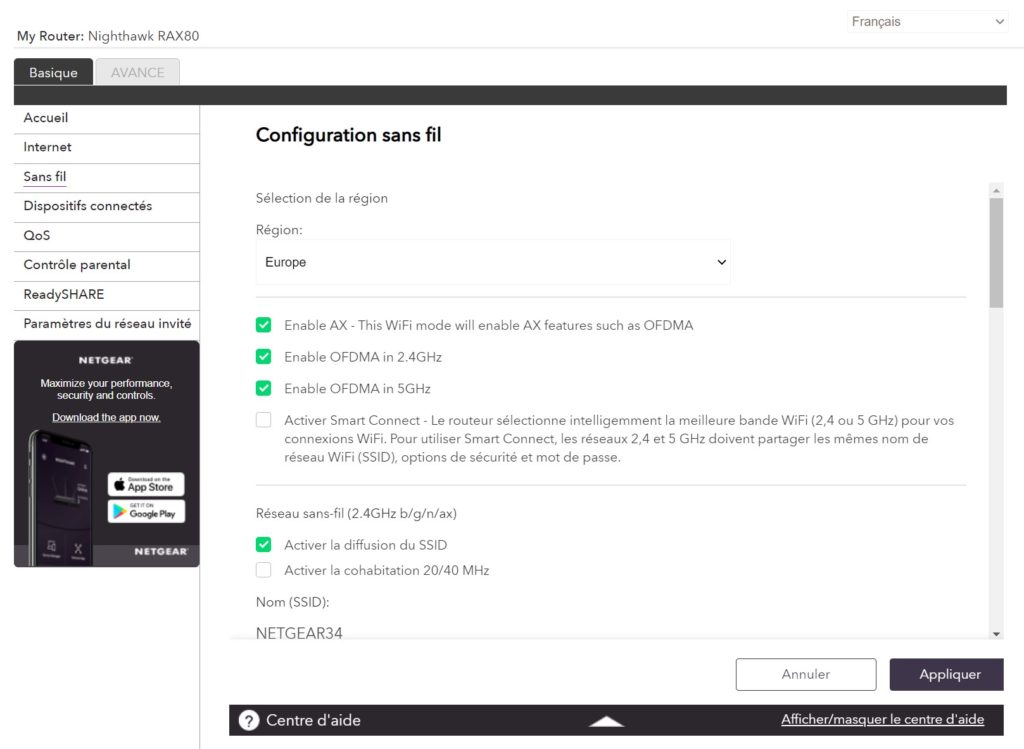Toggle Activer la diffusion du SSID checkbox
The width and height of the screenshot is (1024, 749).
click(x=263, y=545)
